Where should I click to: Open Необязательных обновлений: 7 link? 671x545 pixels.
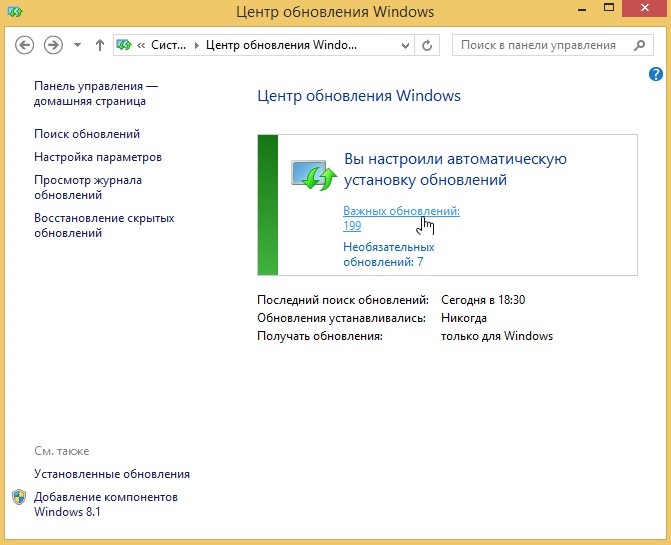pos(389,254)
